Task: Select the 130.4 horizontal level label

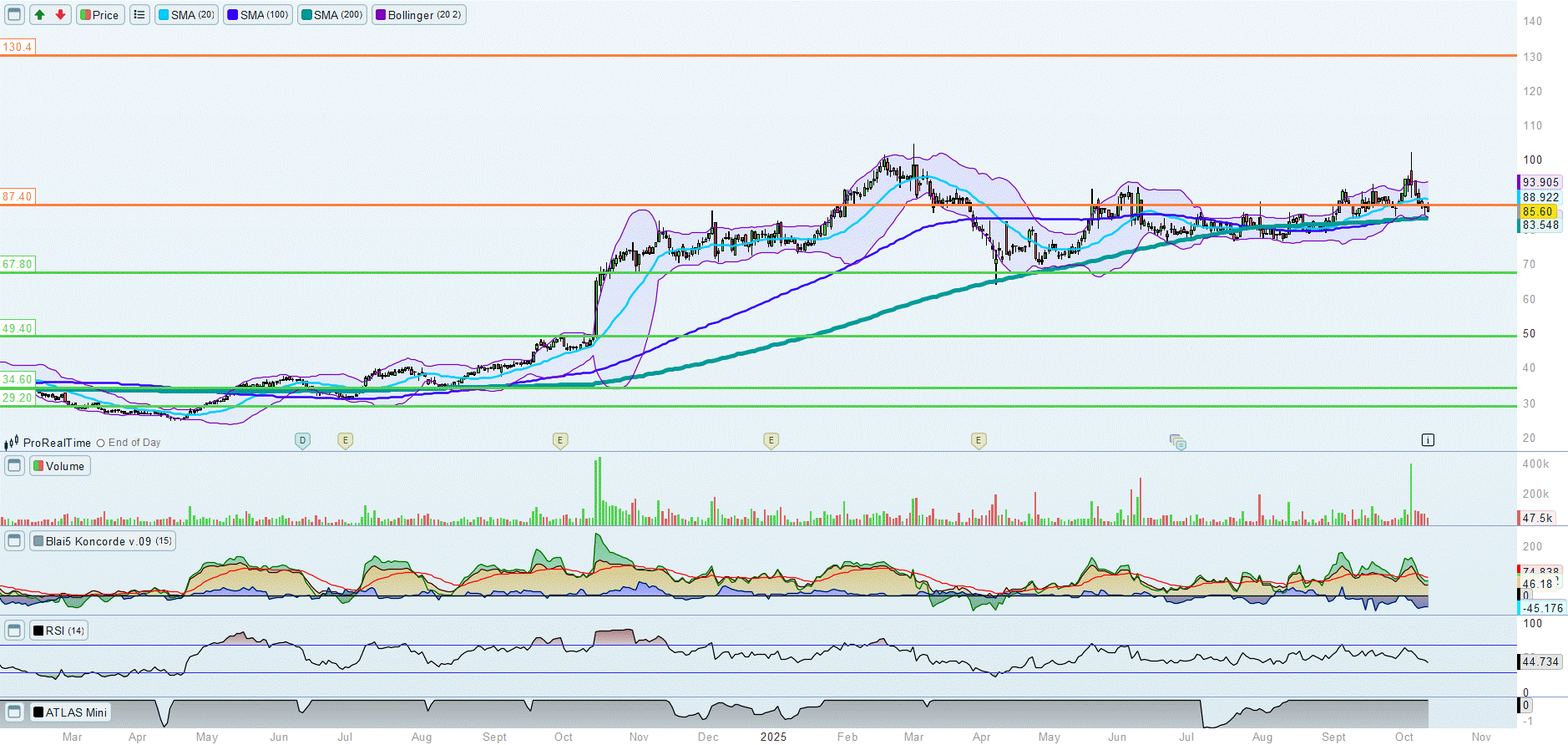Action: pyautogui.click(x=18, y=47)
